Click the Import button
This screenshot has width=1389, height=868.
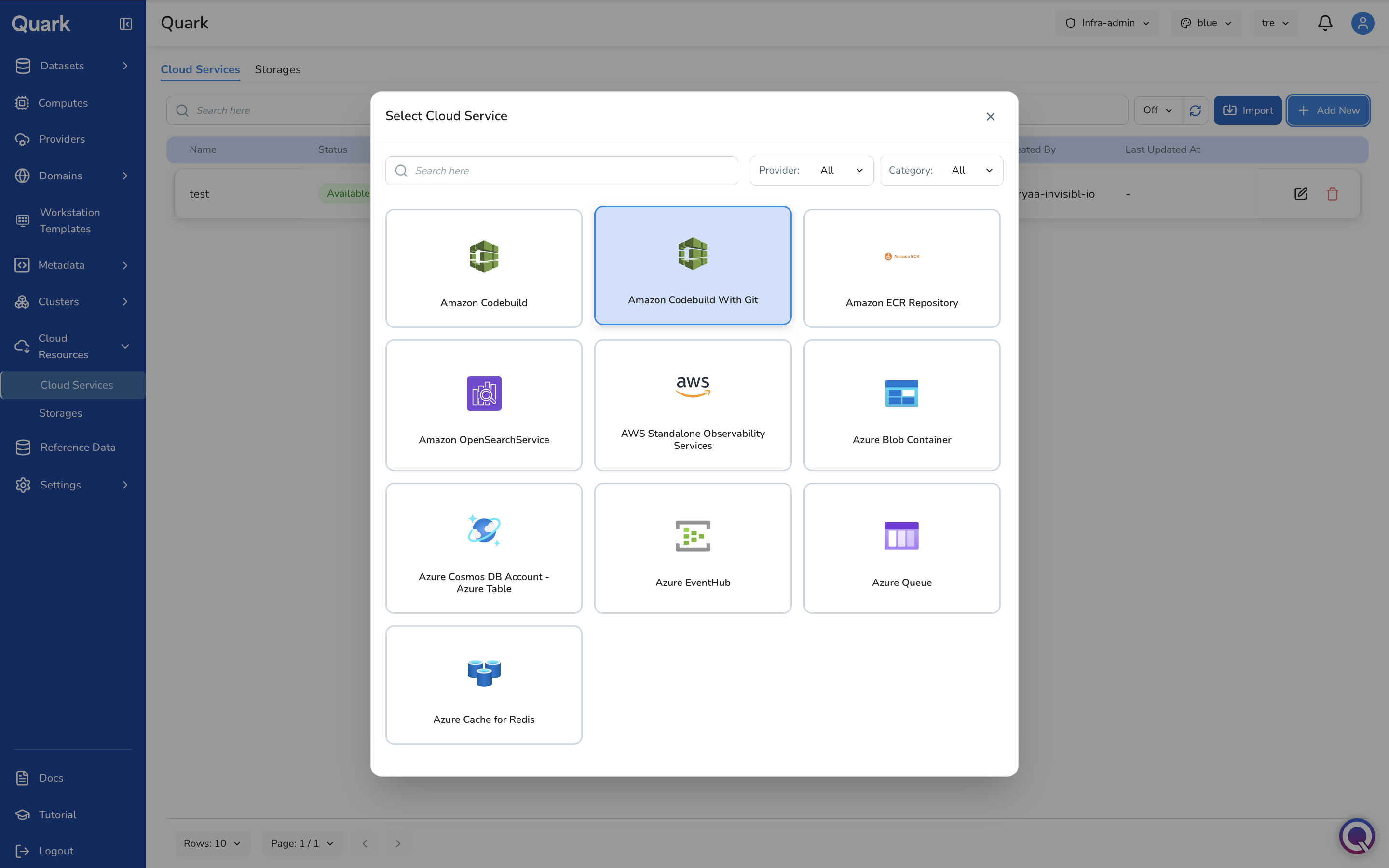point(1247,110)
